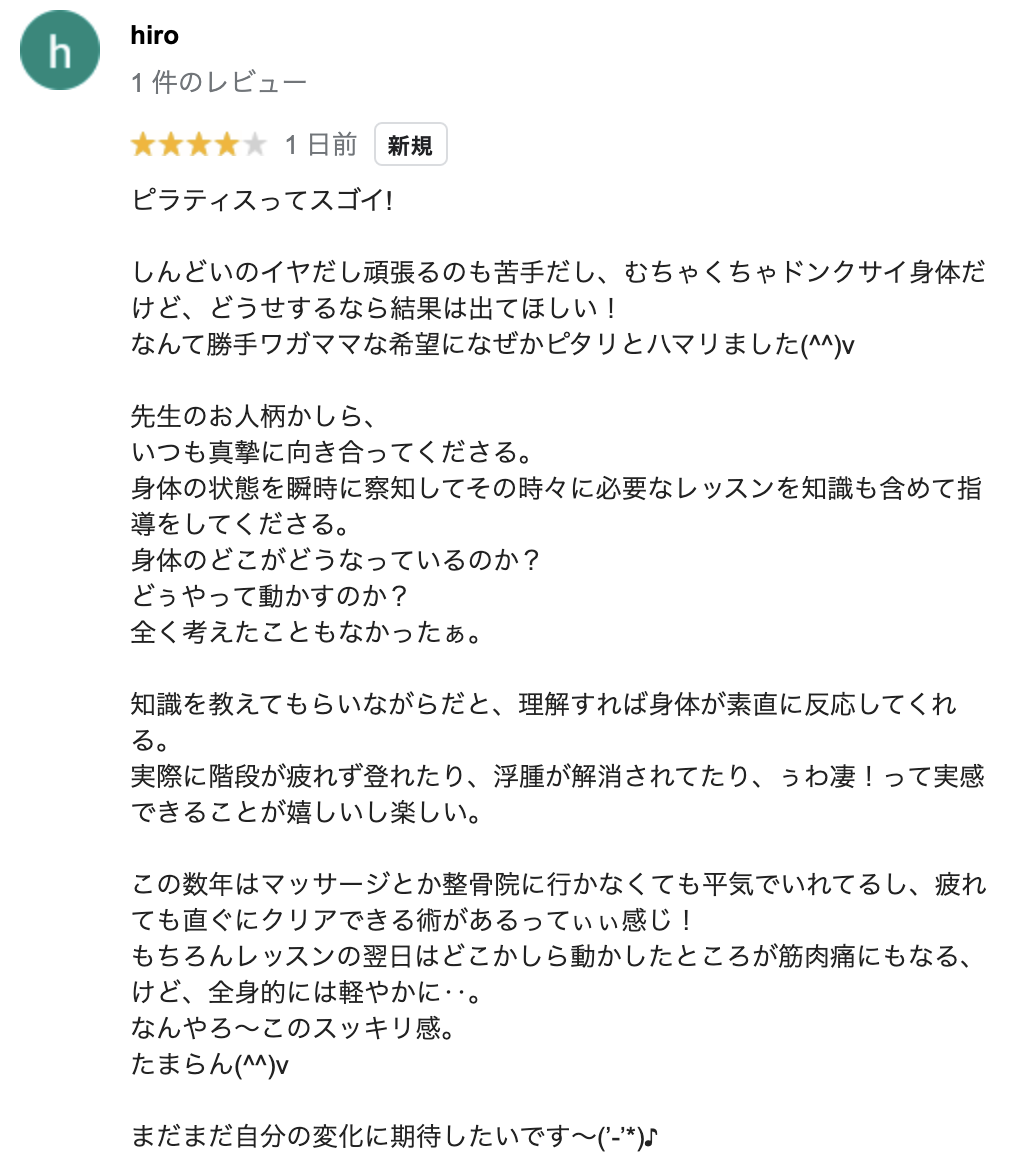Click the "1 件のレビュー" review count
1028x1174 pixels.
[x=218, y=83]
